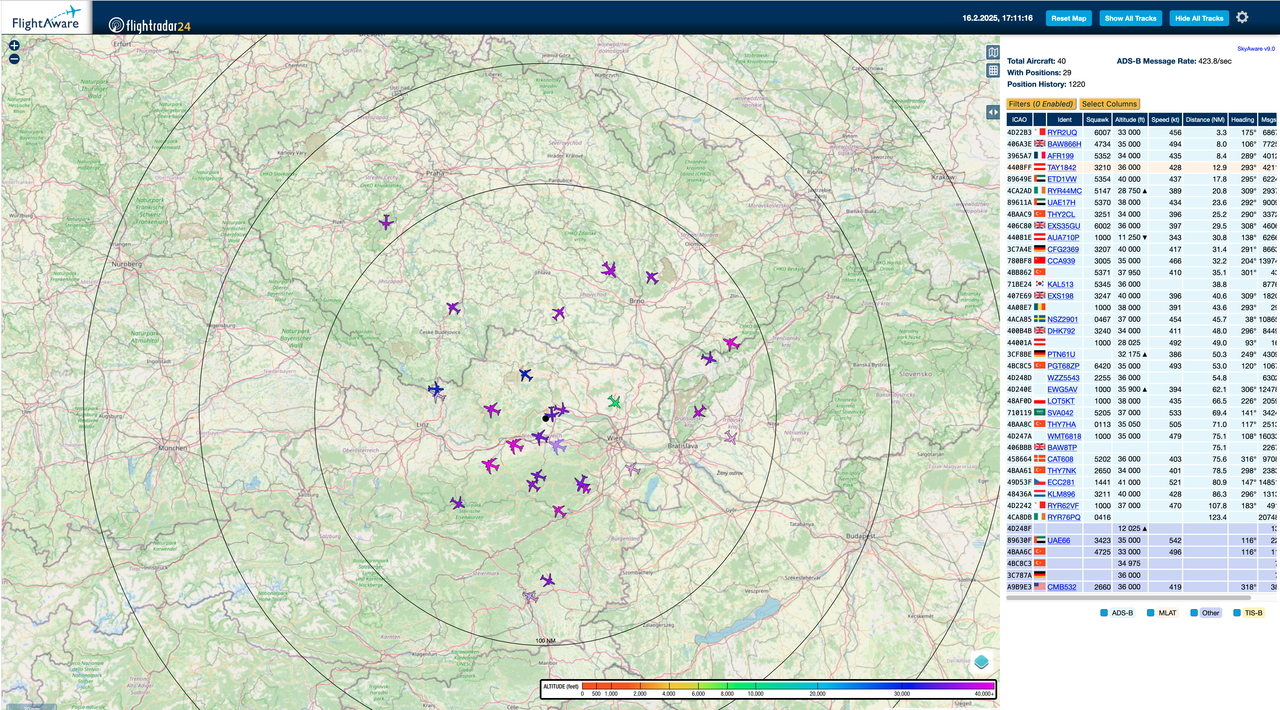
Task: Open the WZZ5543 flight link
Action: tap(1063, 377)
